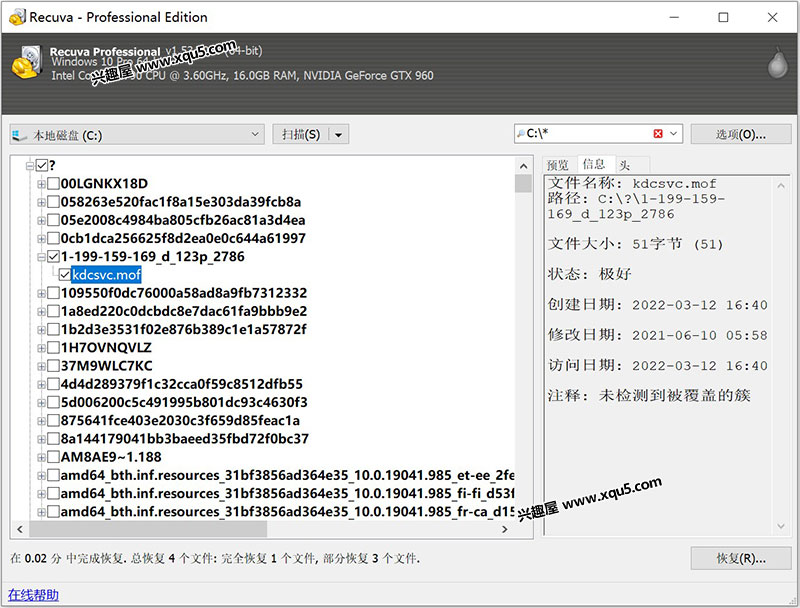The height and width of the screenshot is (608, 800).
Task: Click the 访问日期 2022-03-12 16:40 line
Action: click(658, 366)
